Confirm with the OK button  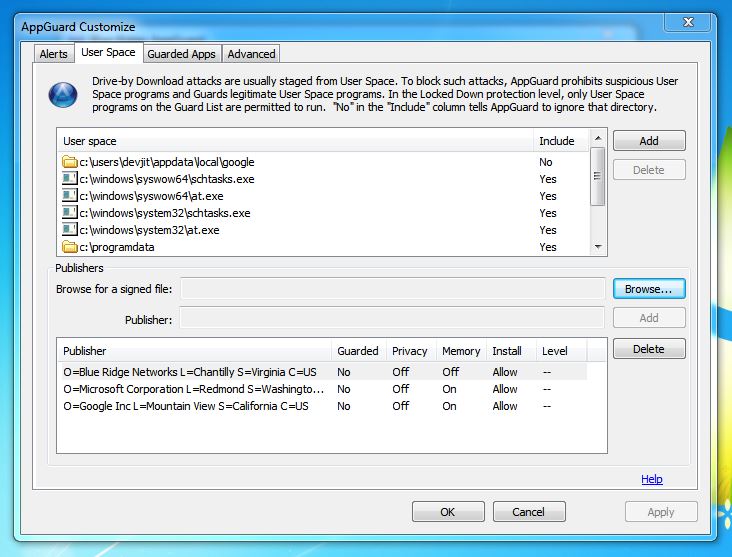click(x=448, y=512)
